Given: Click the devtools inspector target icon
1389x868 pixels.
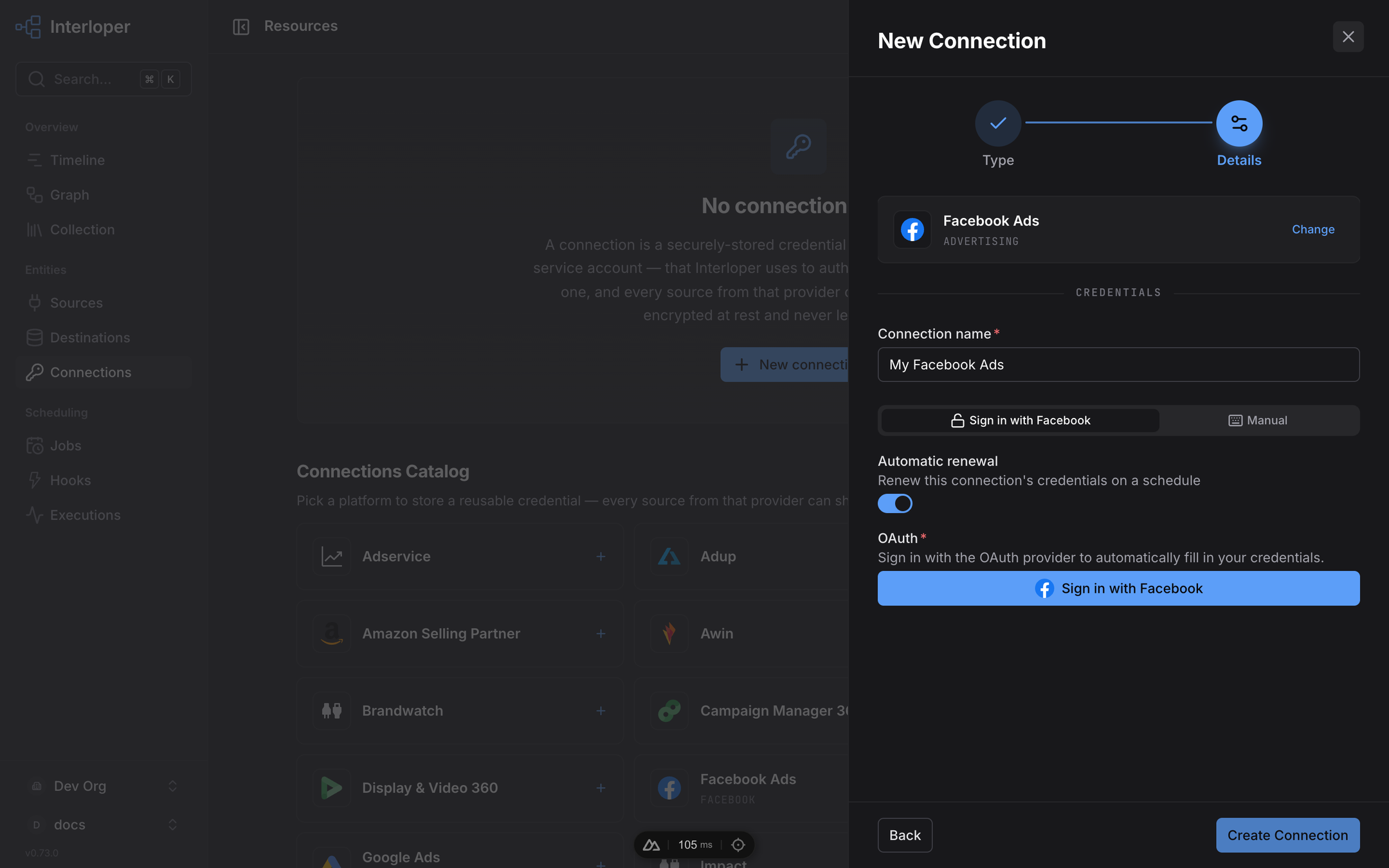Looking at the screenshot, I should 738,845.
